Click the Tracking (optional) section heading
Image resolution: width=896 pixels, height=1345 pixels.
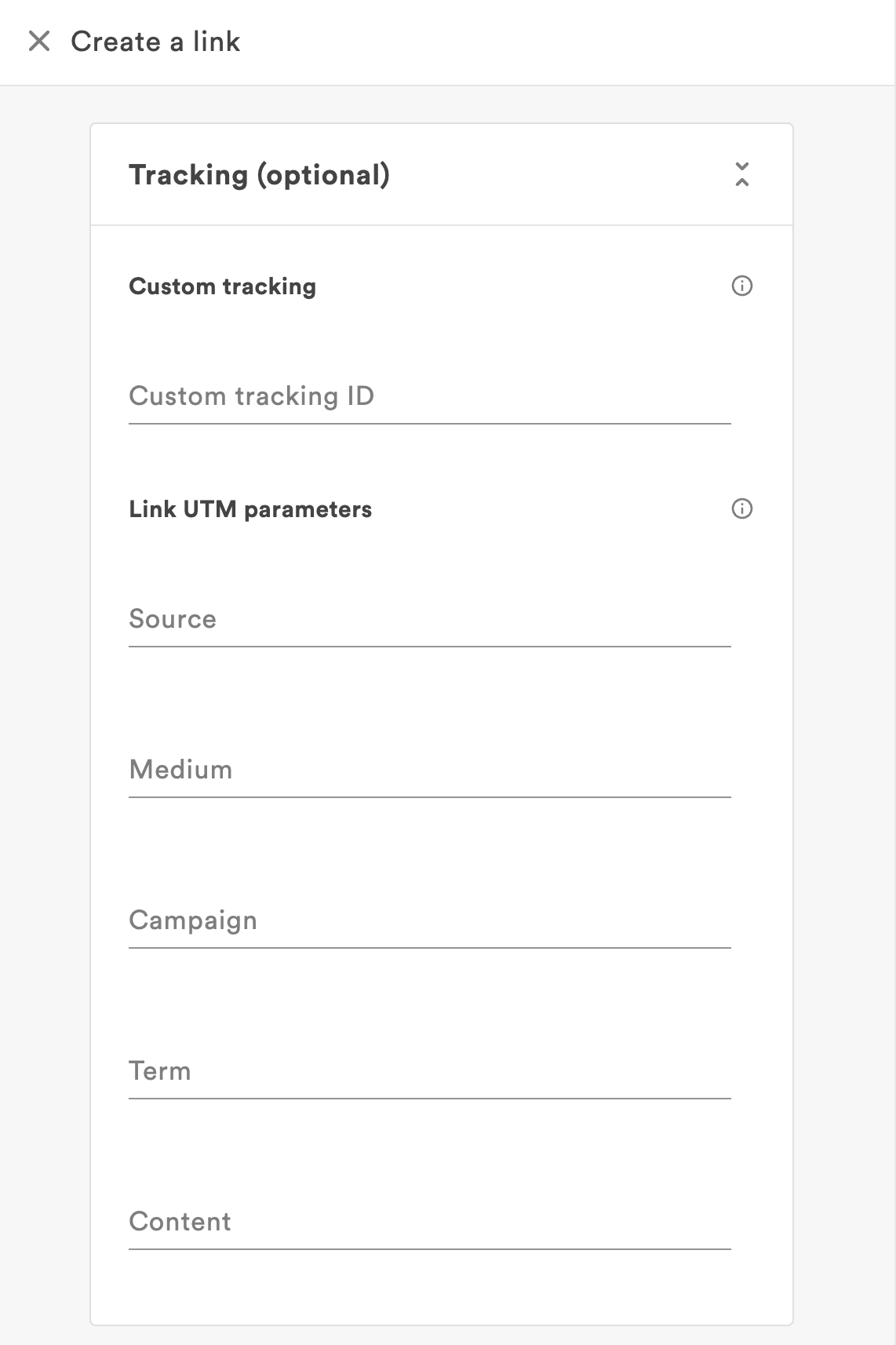(259, 174)
